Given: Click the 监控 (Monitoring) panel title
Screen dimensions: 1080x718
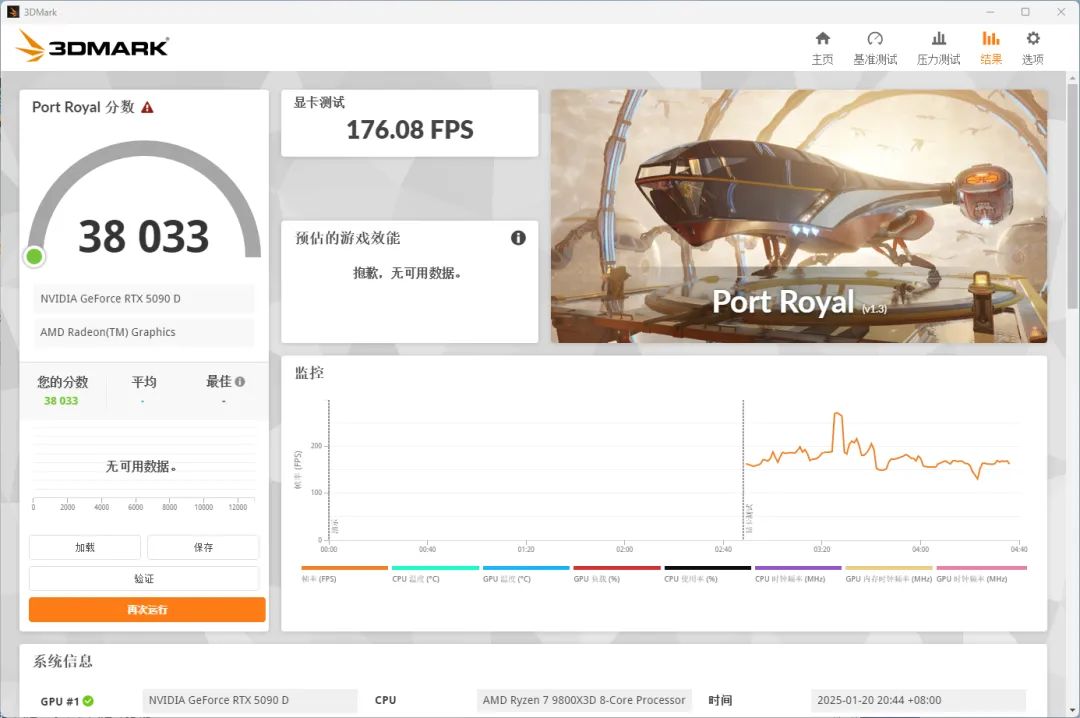Looking at the screenshot, I should point(309,373).
